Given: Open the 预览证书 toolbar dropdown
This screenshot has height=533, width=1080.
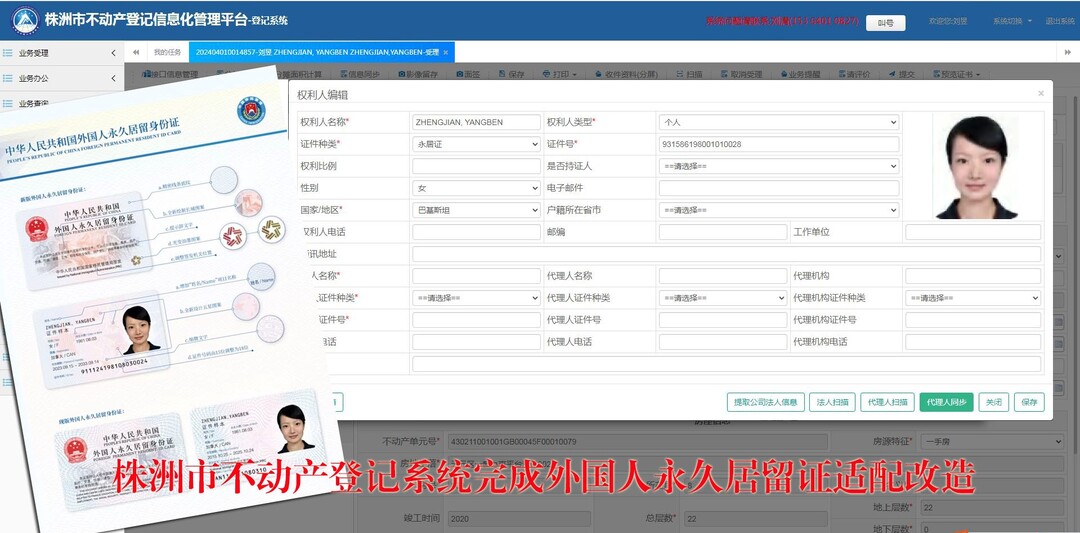Looking at the screenshot, I should tap(956, 74).
